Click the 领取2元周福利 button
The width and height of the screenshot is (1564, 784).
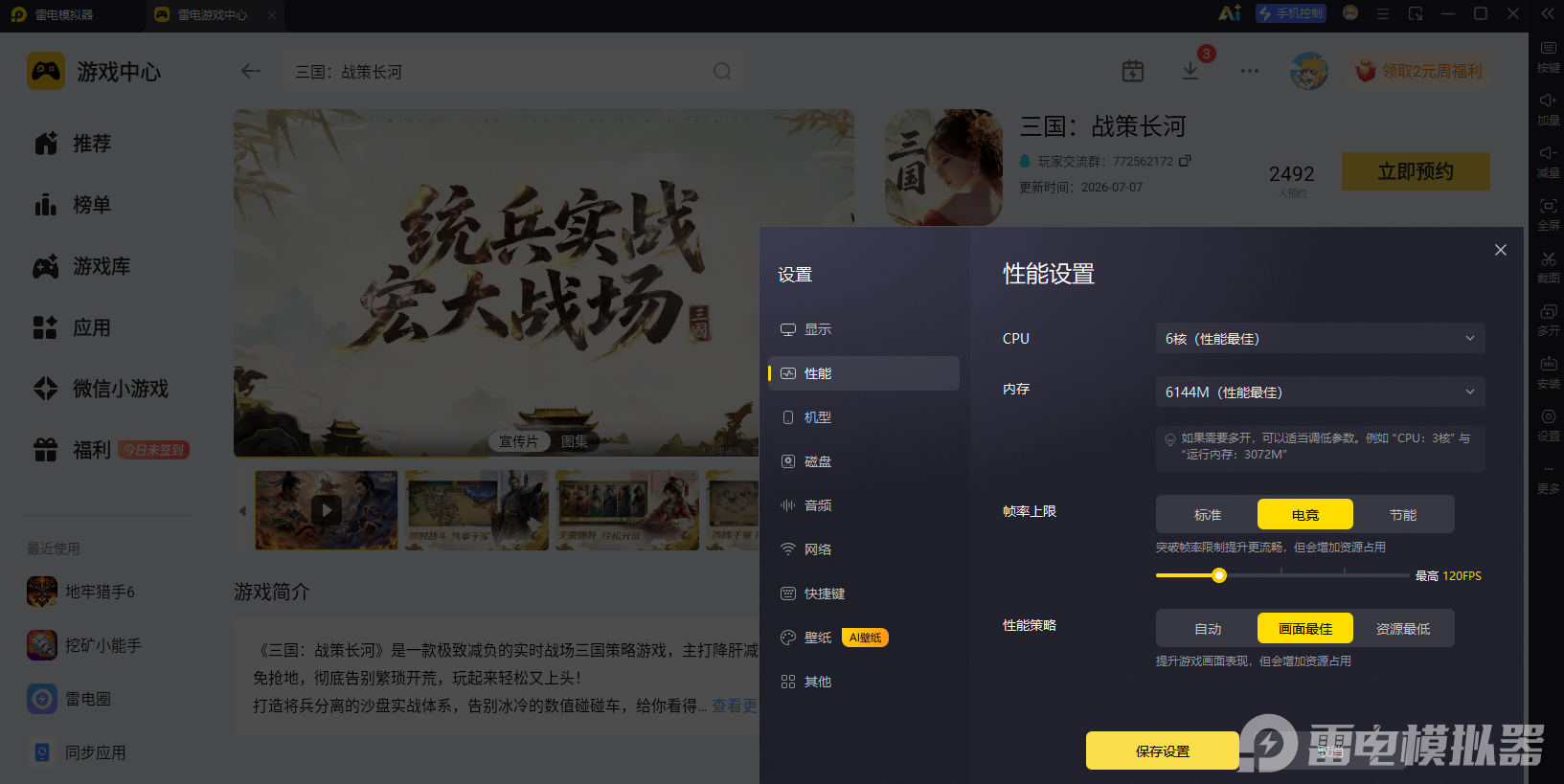[1419, 71]
